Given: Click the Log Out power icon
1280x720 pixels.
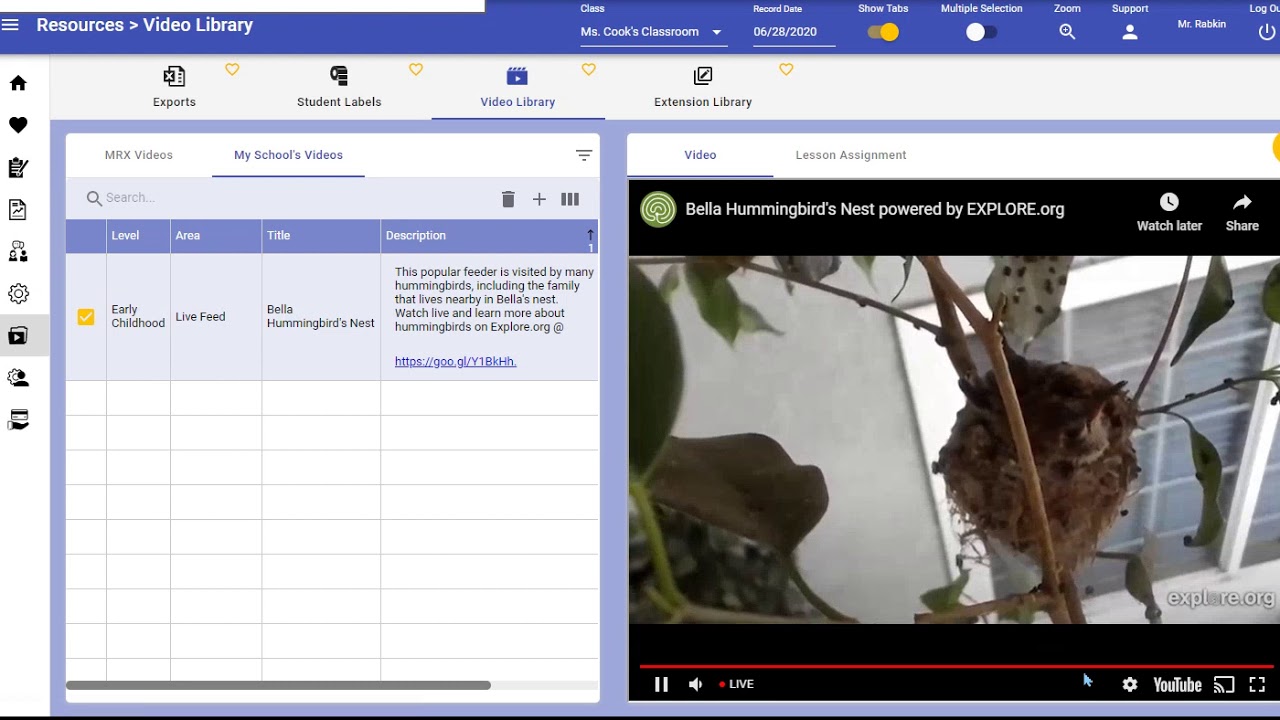Looking at the screenshot, I should tap(1266, 32).
